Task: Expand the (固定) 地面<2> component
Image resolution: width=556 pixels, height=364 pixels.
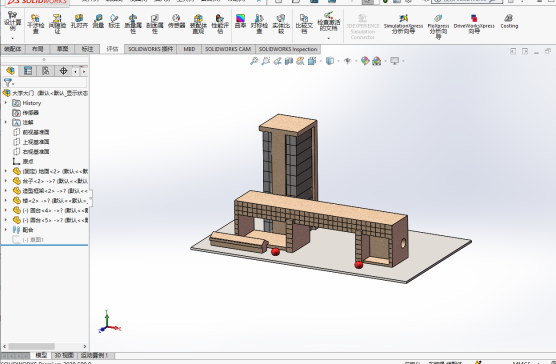Action: 6,171
